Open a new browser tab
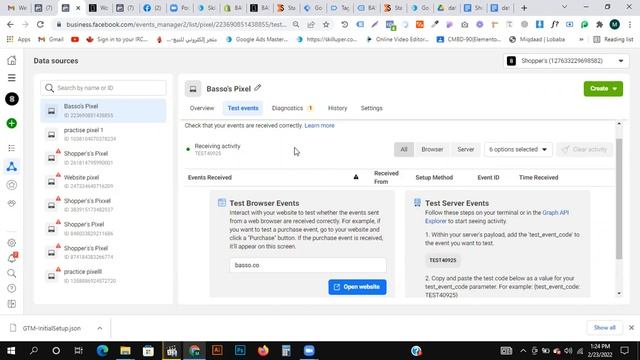 point(524,8)
